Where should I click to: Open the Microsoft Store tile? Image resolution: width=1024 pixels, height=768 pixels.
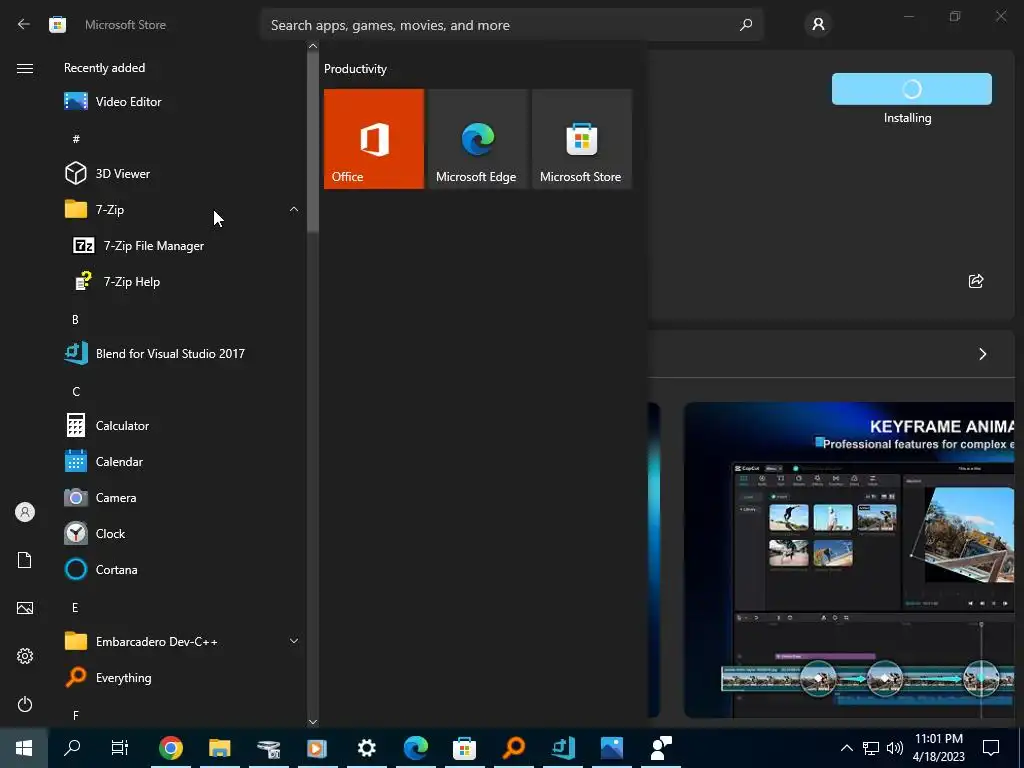[x=582, y=139]
